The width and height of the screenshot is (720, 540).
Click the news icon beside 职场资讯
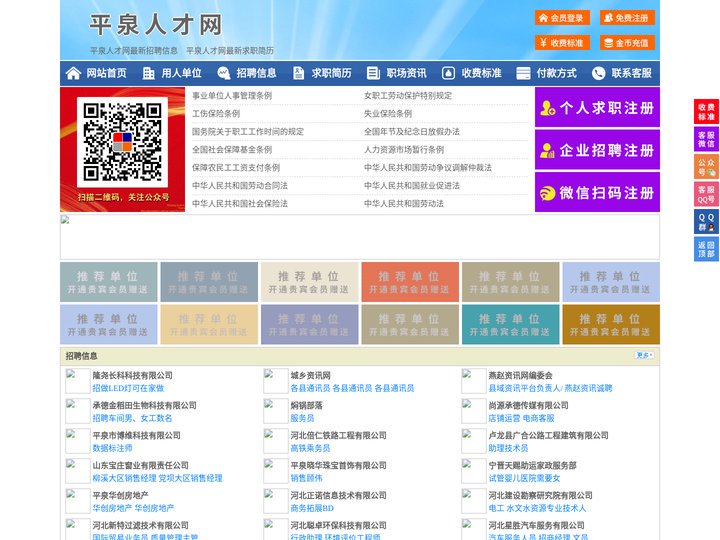[x=373, y=73]
